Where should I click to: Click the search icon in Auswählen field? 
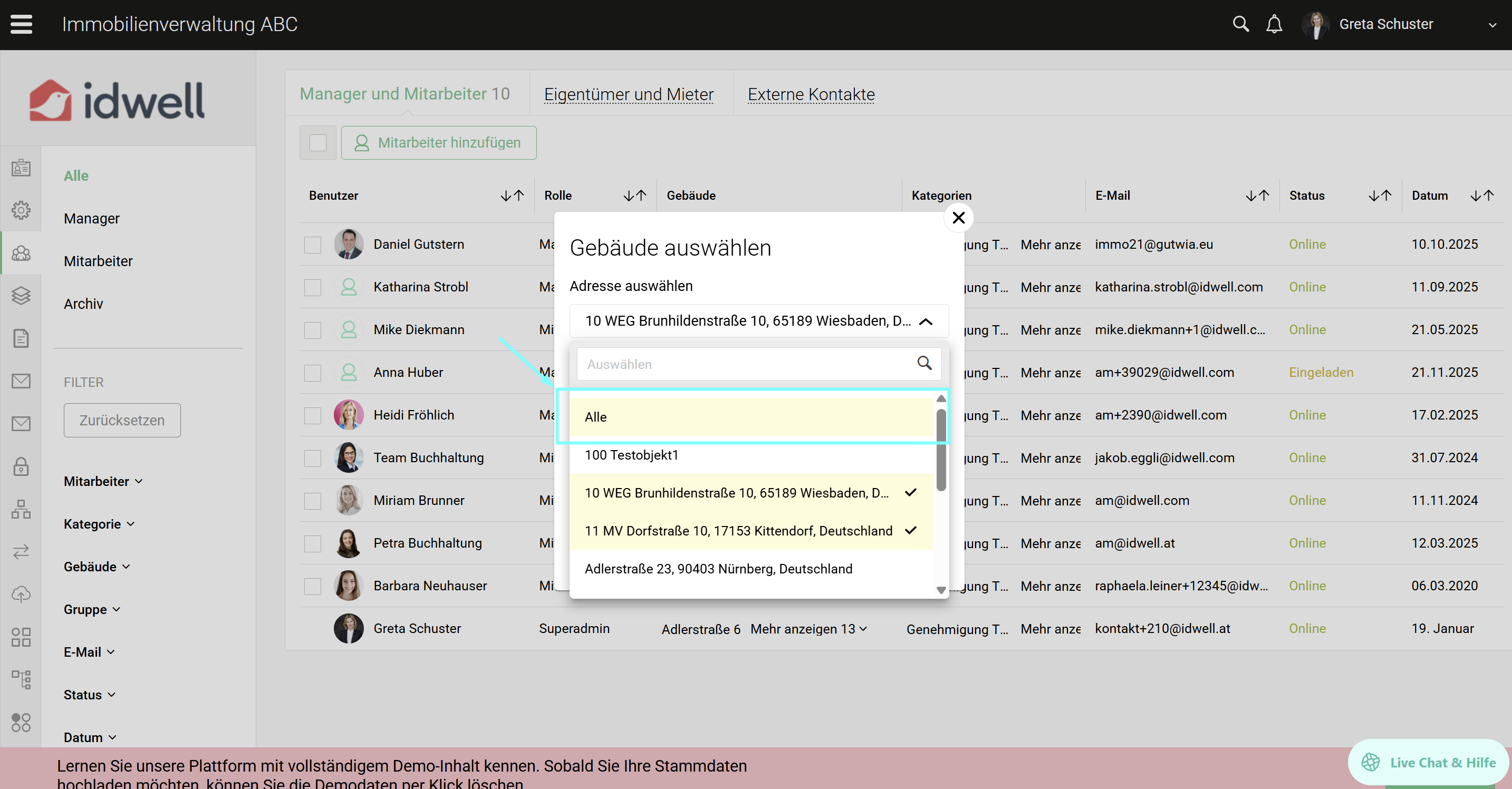pyautogui.click(x=924, y=364)
